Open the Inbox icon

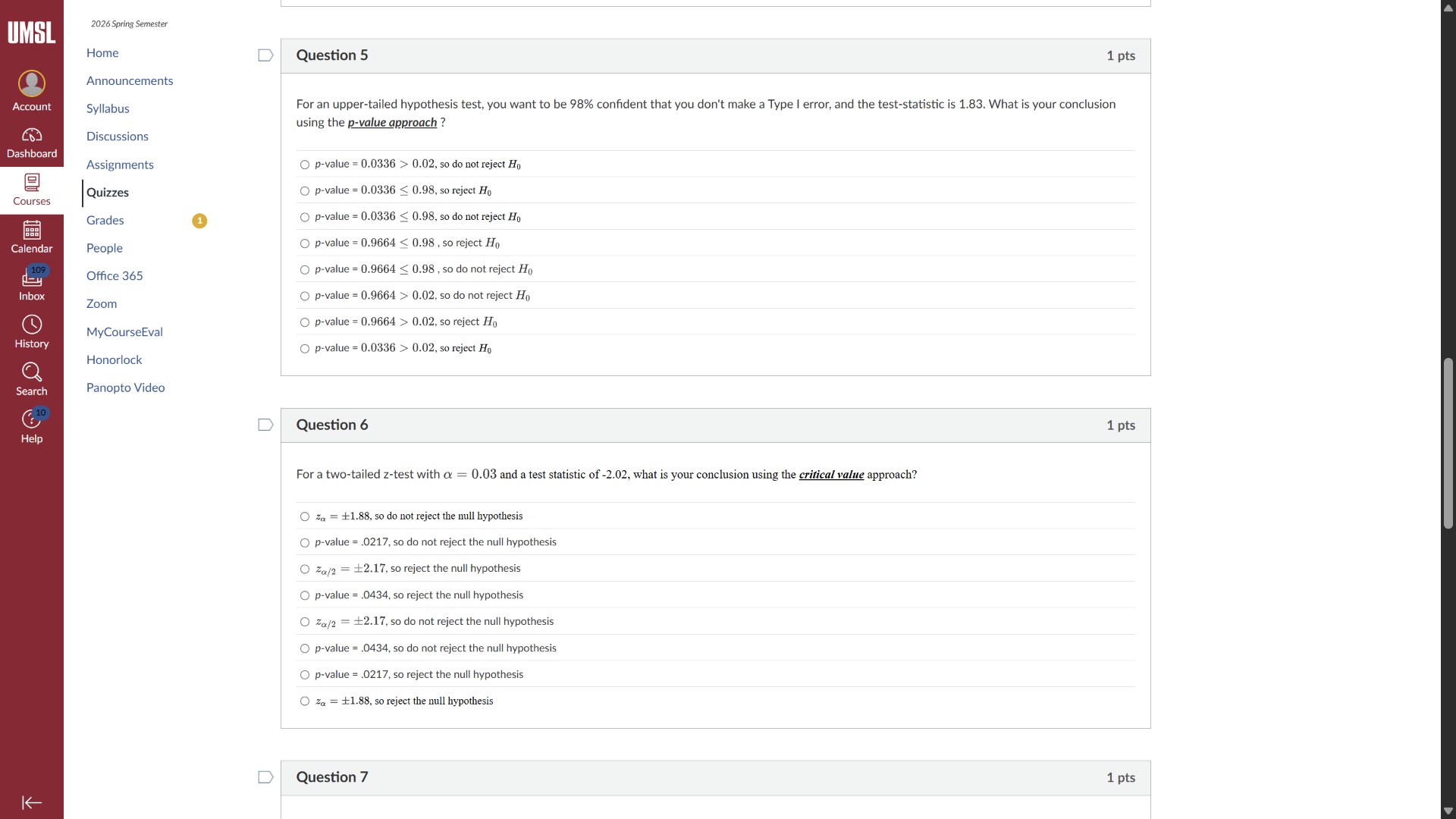(32, 278)
